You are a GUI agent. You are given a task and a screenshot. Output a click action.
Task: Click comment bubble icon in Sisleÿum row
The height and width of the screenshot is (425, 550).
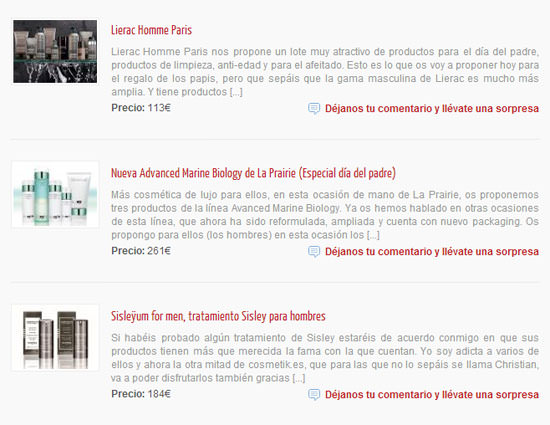pos(314,394)
